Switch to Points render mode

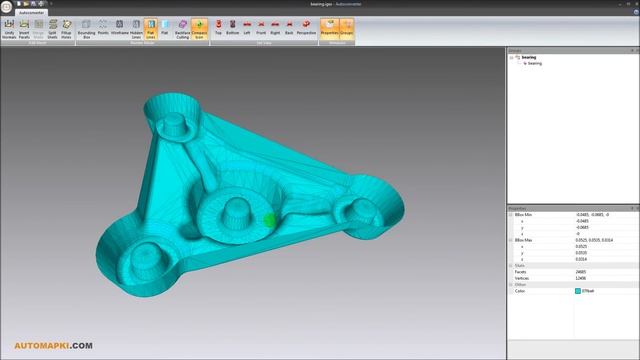[x=103, y=27]
